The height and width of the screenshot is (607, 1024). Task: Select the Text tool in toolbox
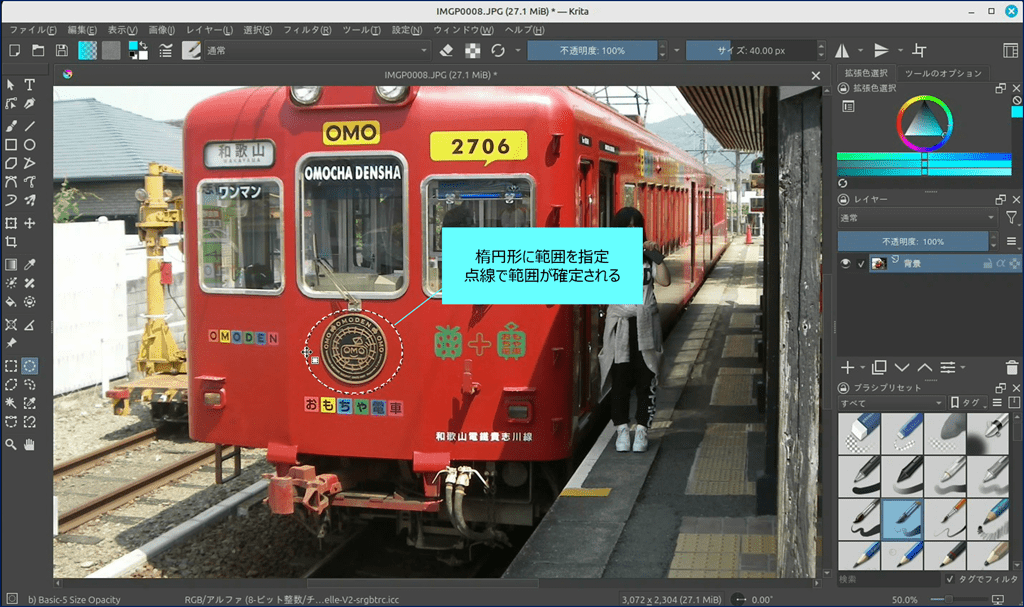click(30, 85)
